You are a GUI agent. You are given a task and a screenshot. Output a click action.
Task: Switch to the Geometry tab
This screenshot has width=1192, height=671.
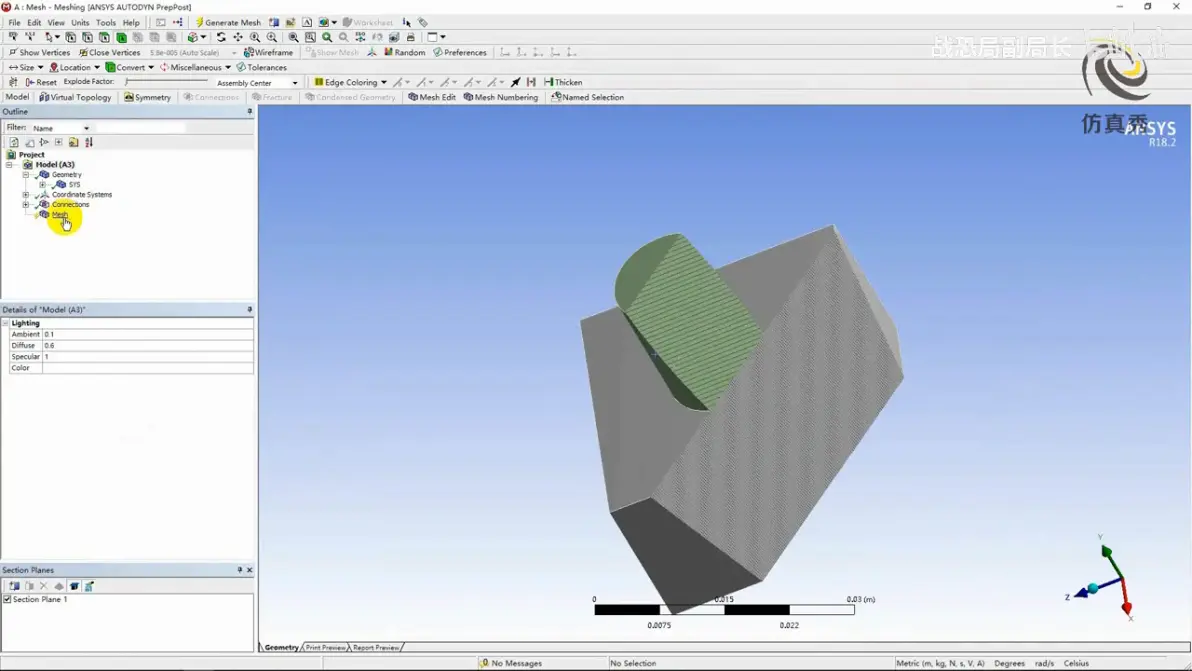281,647
